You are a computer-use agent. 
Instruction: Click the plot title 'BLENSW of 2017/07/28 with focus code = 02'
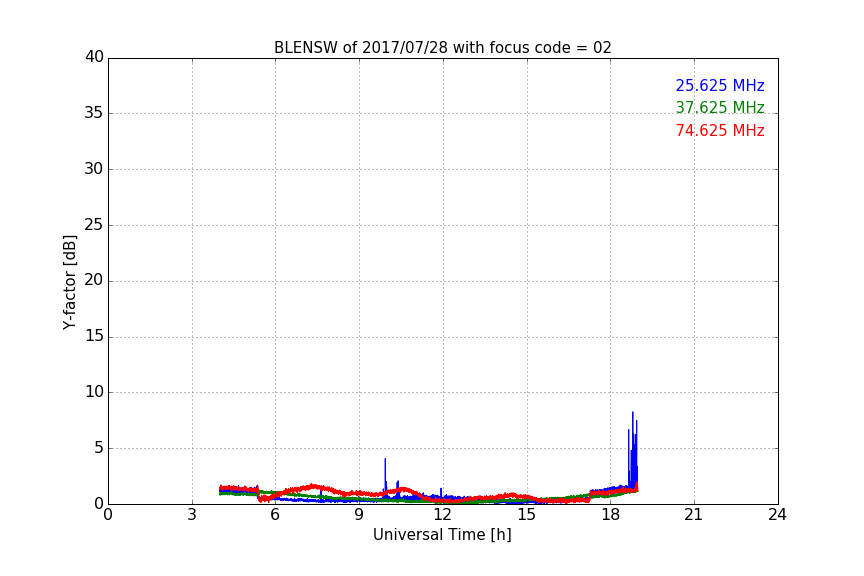442,48
